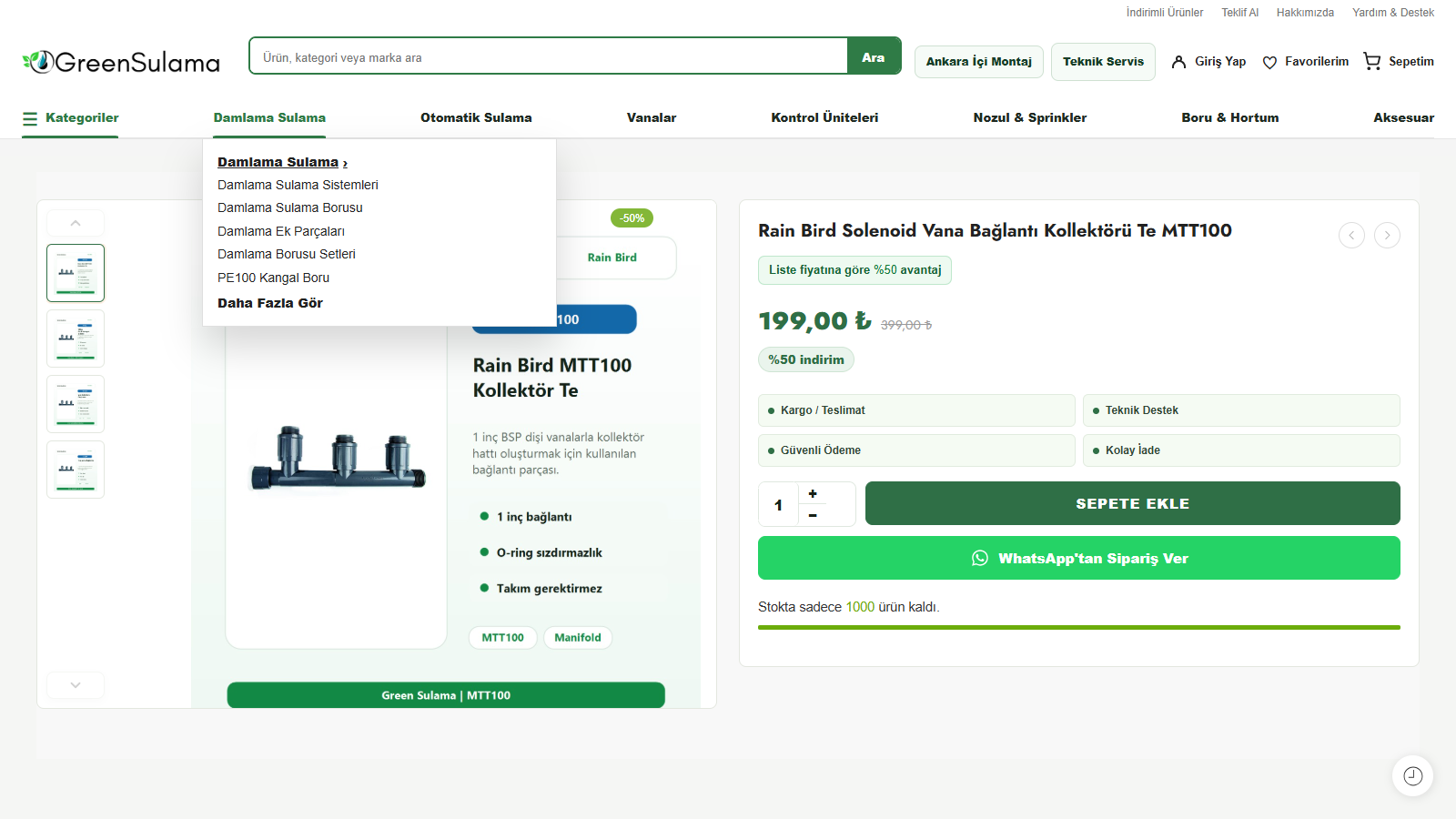Open the Kategoriler hamburger menu icon
This screenshot has width=1456, height=819.
coord(30,118)
